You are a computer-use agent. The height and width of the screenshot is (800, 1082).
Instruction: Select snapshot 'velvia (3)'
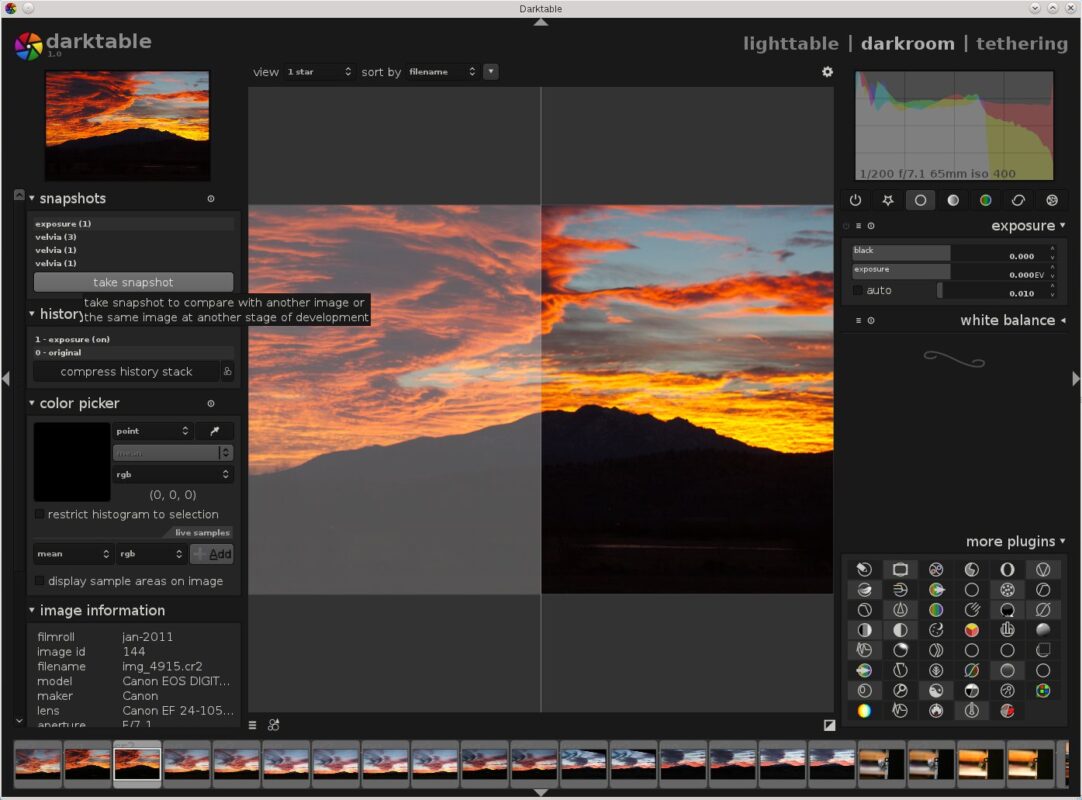pyautogui.click(x=133, y=237)
